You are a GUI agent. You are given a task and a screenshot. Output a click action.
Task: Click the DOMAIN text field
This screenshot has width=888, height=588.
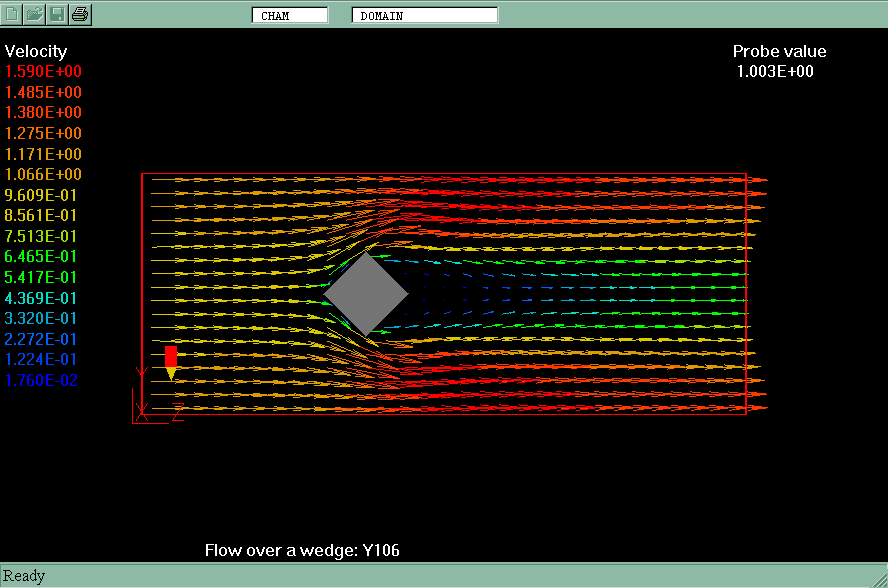[x=424, y=16]
